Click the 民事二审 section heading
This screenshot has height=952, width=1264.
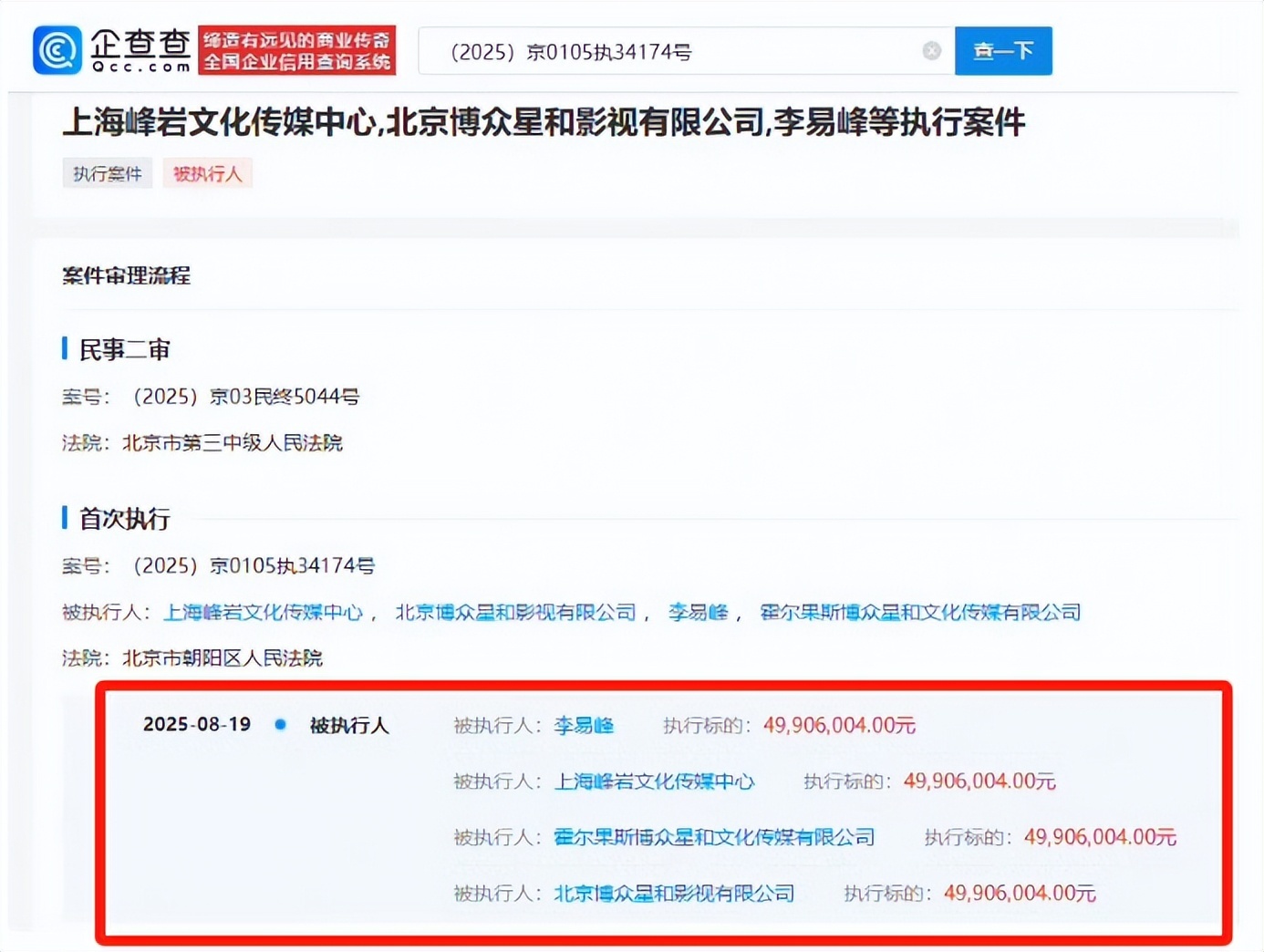(x=125, y=349)
